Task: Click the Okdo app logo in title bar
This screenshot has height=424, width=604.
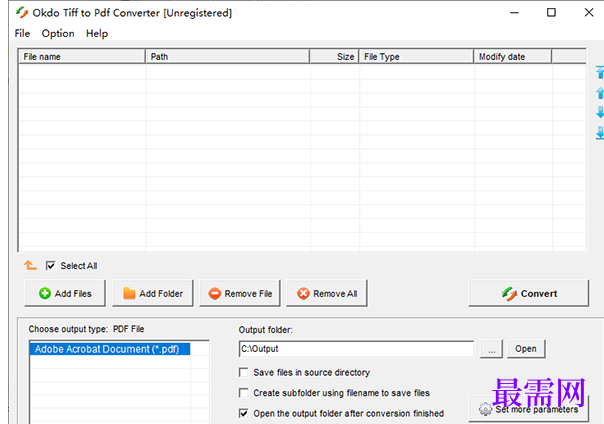Action: point(22,13)
